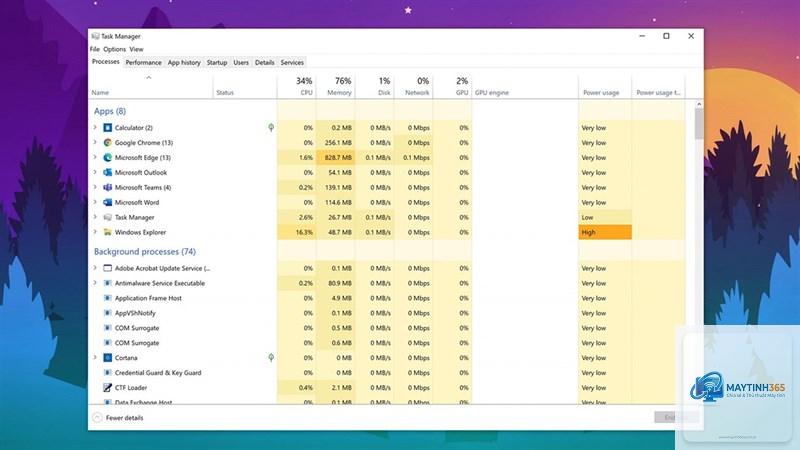Sort by the Name column header
The height and width of the screenshot is (450, 800).
point(151,86)
